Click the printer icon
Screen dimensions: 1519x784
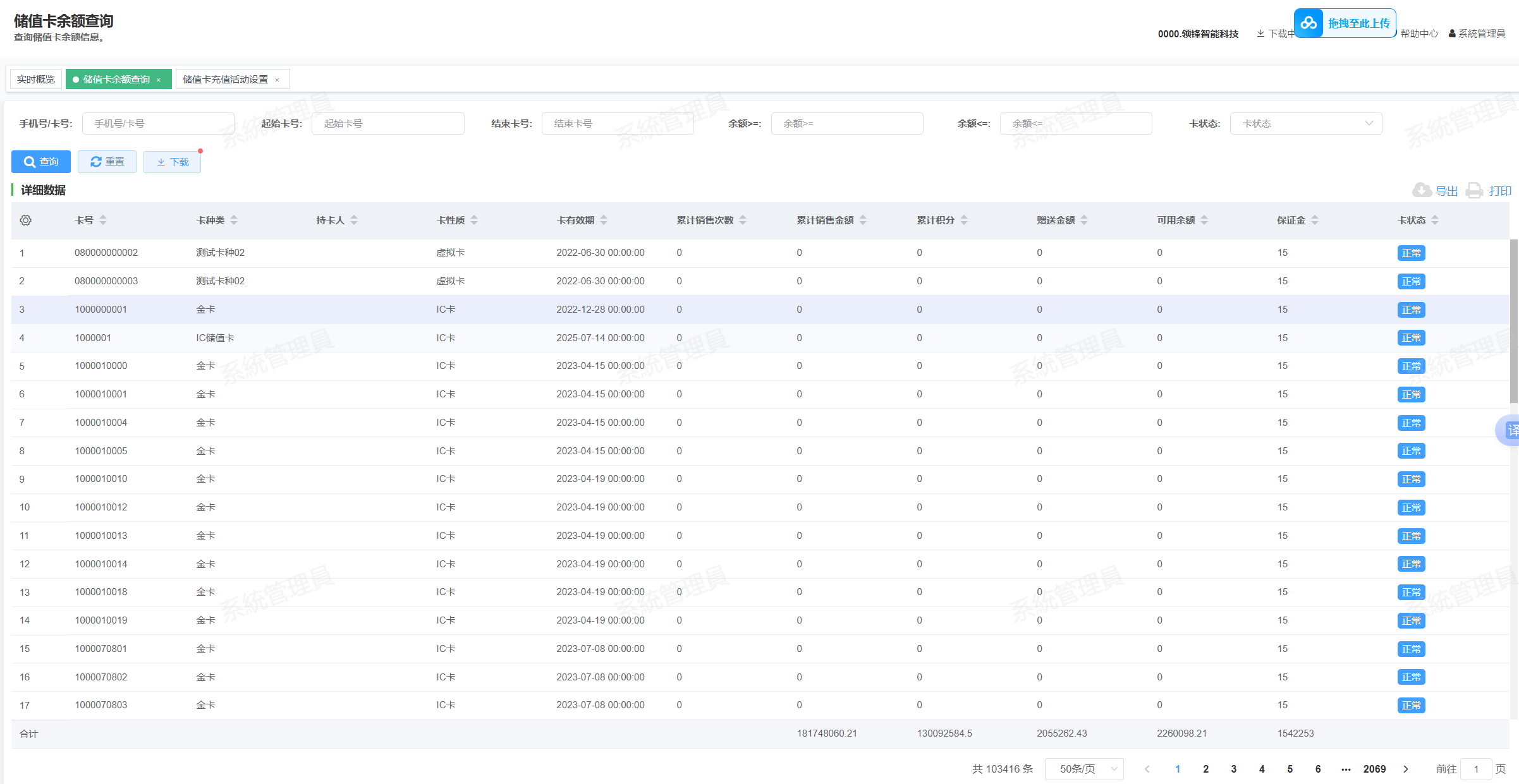(x=1474, y=190)
